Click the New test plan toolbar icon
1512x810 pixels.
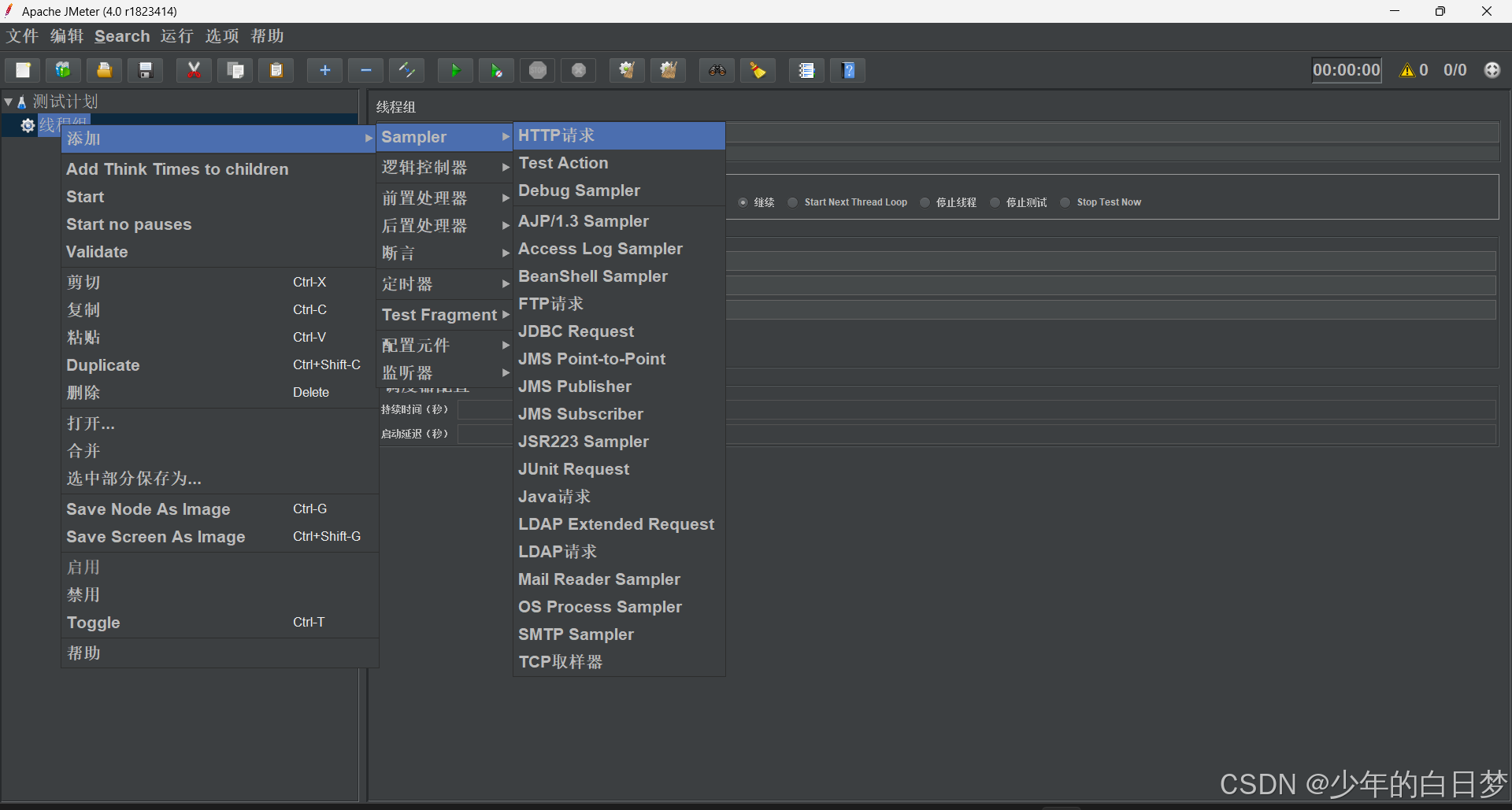coord(23,70)
